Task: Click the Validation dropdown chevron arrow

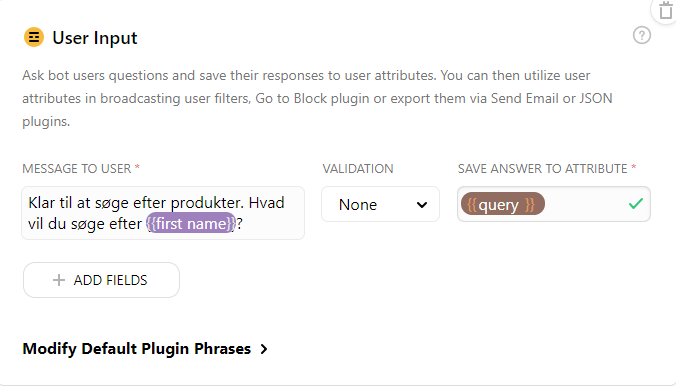Action: tap(422, 204)
